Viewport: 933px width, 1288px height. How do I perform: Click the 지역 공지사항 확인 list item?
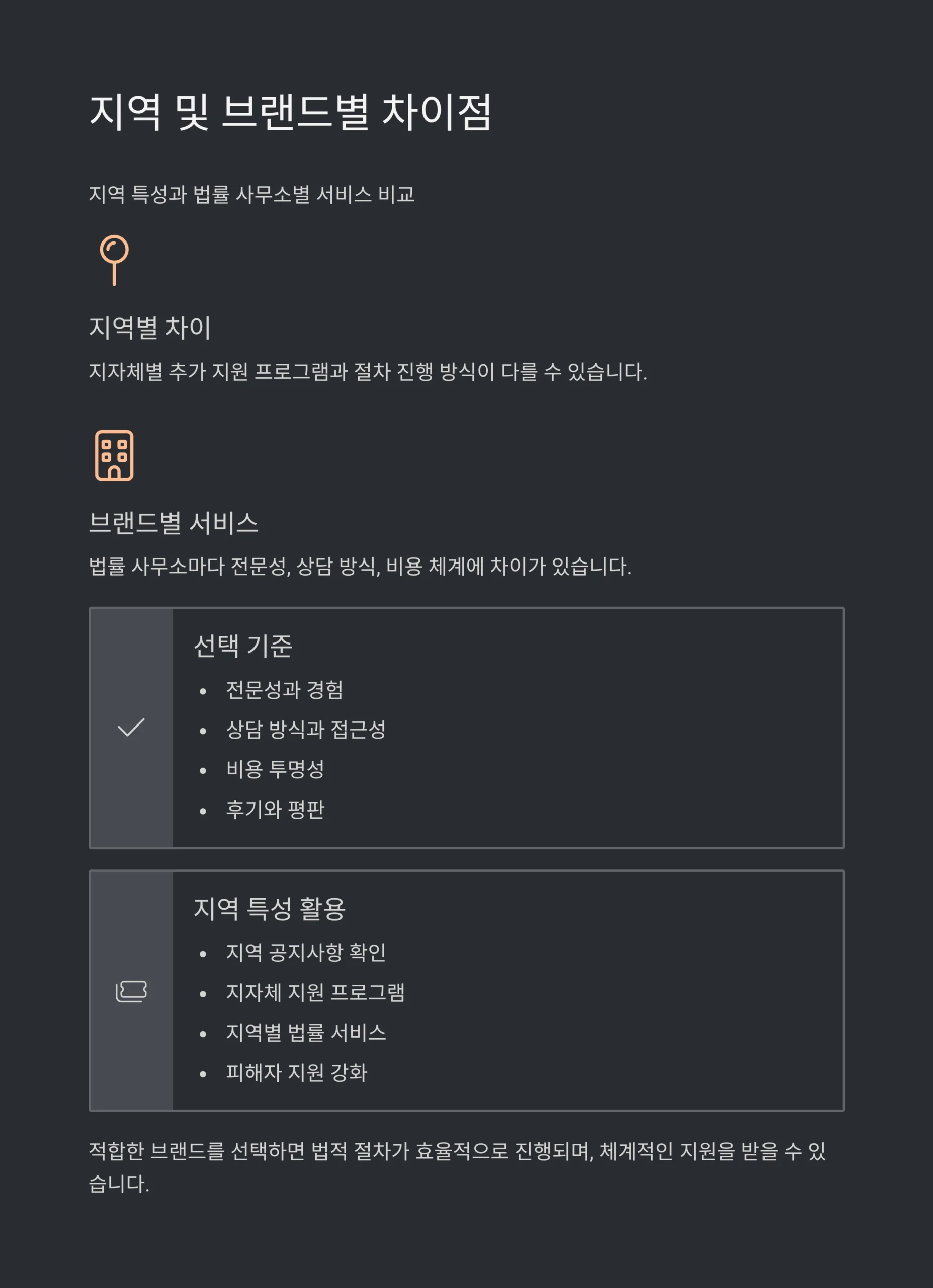[306, 953]
